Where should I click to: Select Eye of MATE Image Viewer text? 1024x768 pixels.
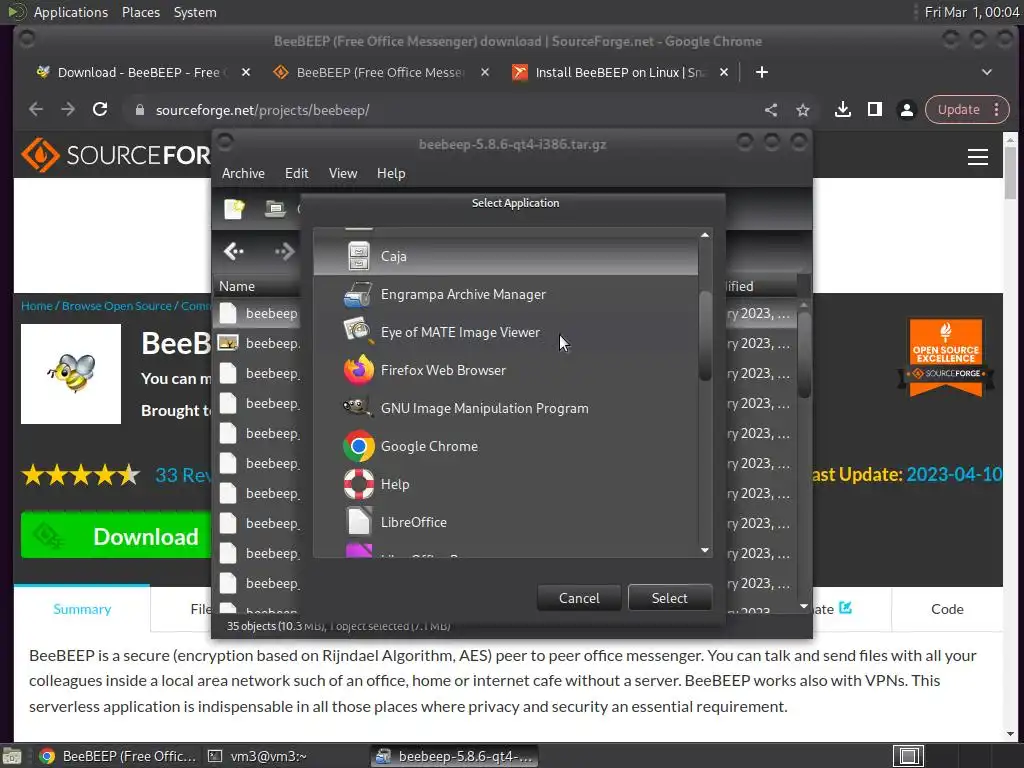coord(460,332)
